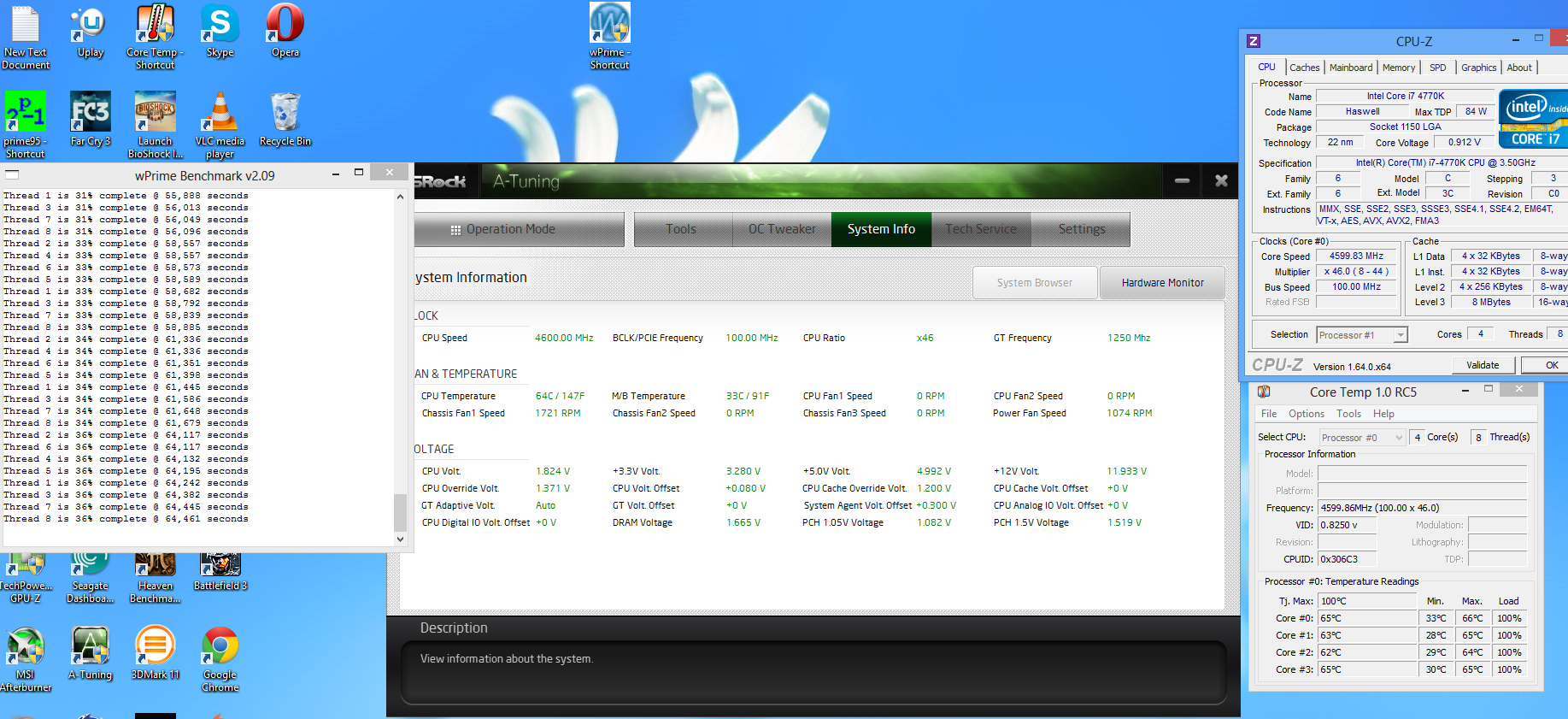Open the Heaven Benchmark desktop icon

[x=155, y=579]
